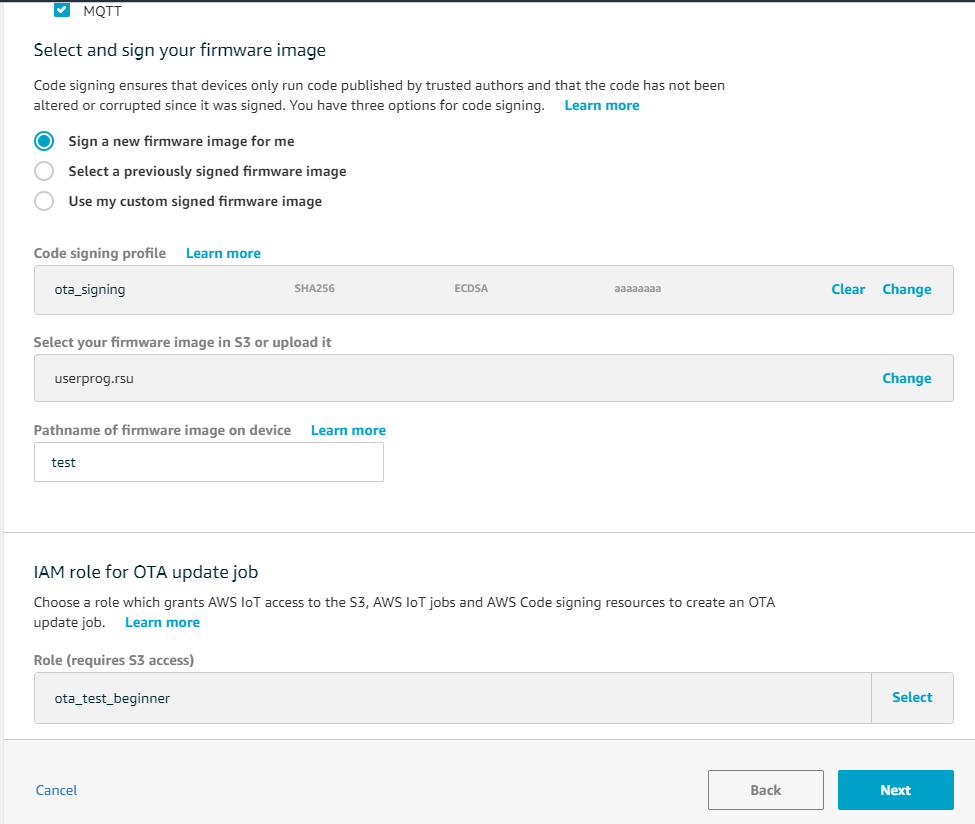Screen dimensions: 975x824
Task: Click the Back button
Action: (x=765, y=790)
